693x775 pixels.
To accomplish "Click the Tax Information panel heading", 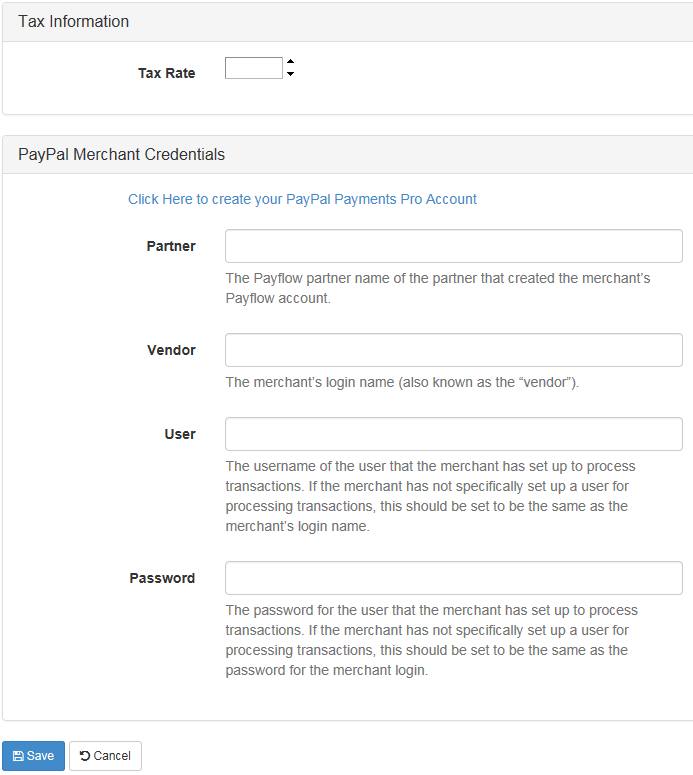I will [74, 21].
